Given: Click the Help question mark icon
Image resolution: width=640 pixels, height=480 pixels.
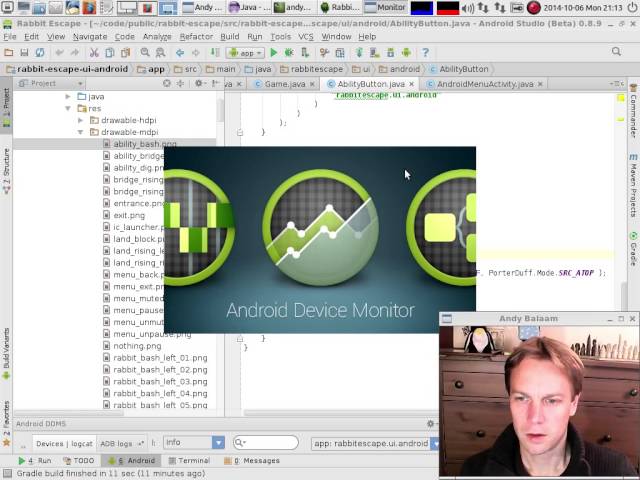Looking at the screenshot, I should 425,53.
